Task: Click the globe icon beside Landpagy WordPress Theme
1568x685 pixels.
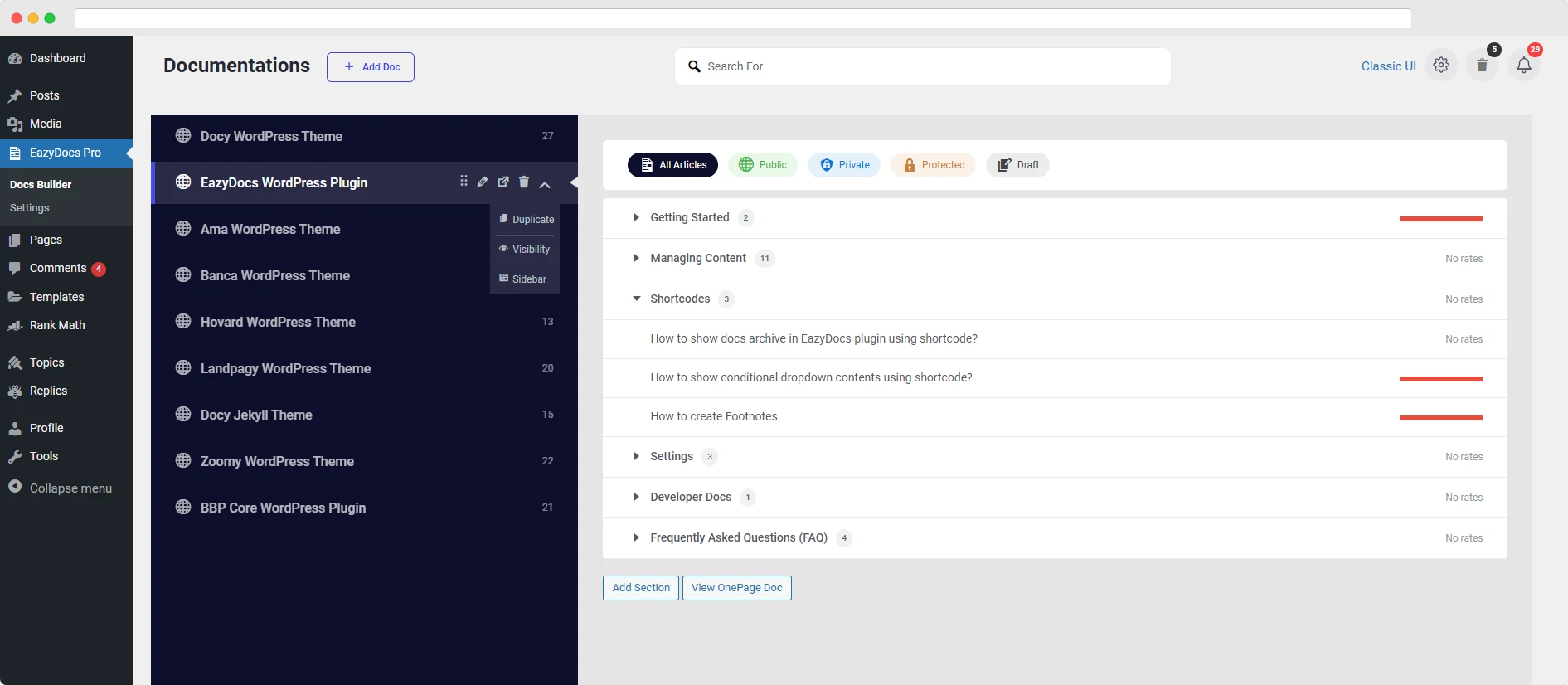Action: [183, 367]
